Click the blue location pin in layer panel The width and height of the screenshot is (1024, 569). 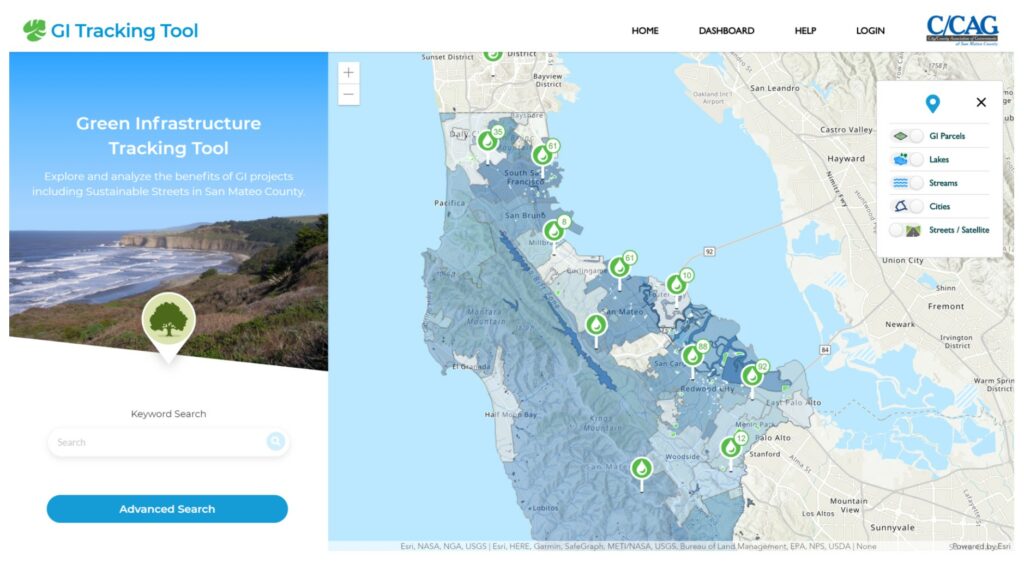tap(933, 103)
